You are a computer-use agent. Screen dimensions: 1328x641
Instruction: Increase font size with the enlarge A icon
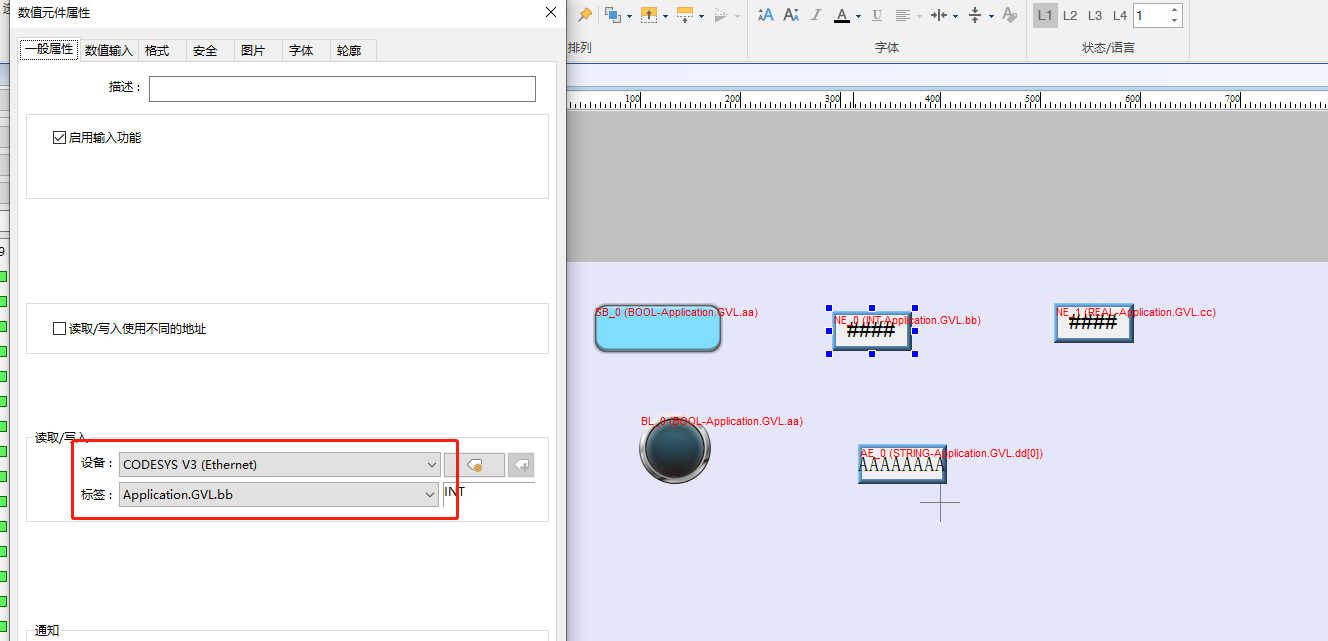tap(765, 15)
